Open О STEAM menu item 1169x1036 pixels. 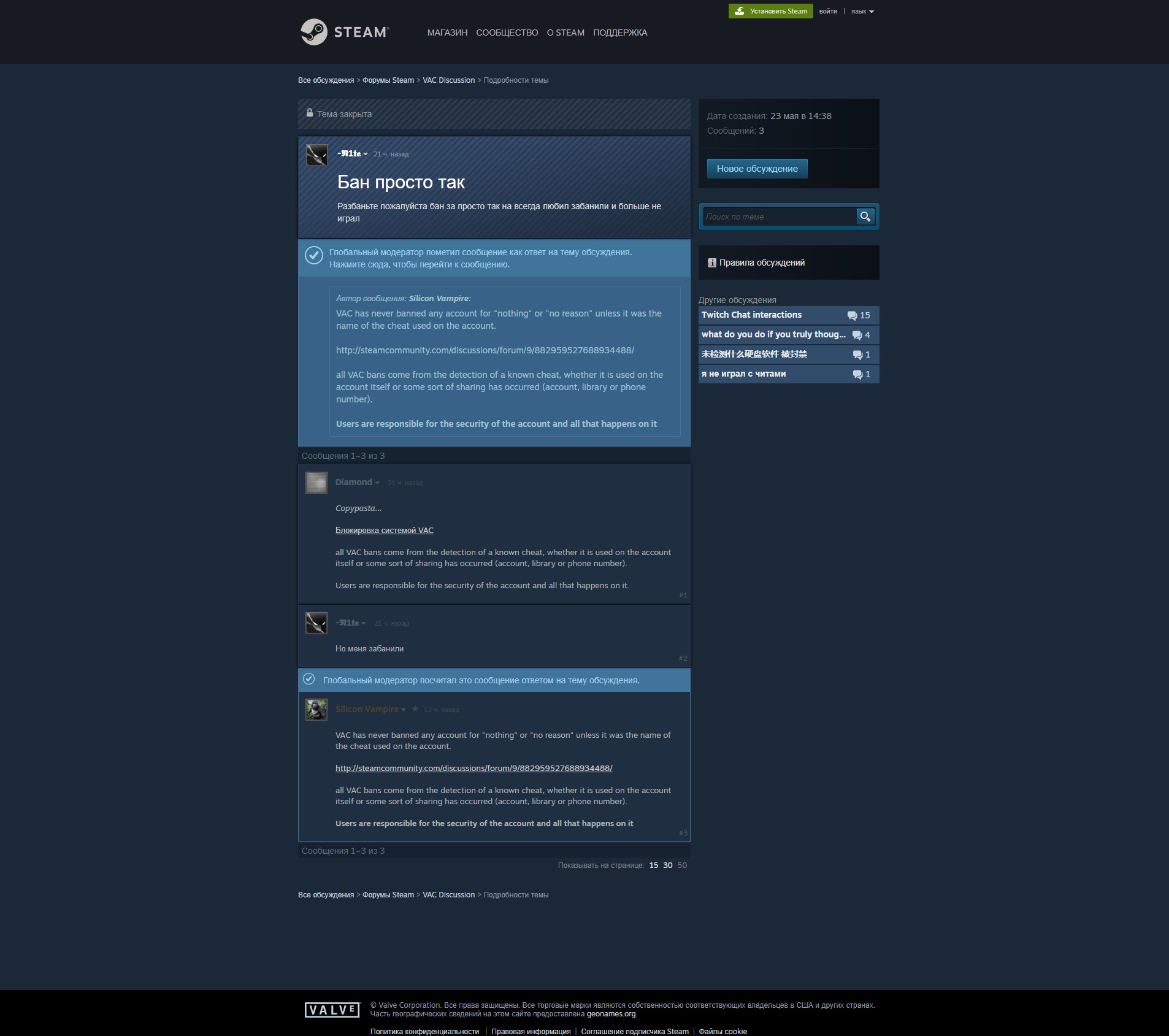[565, 33]
